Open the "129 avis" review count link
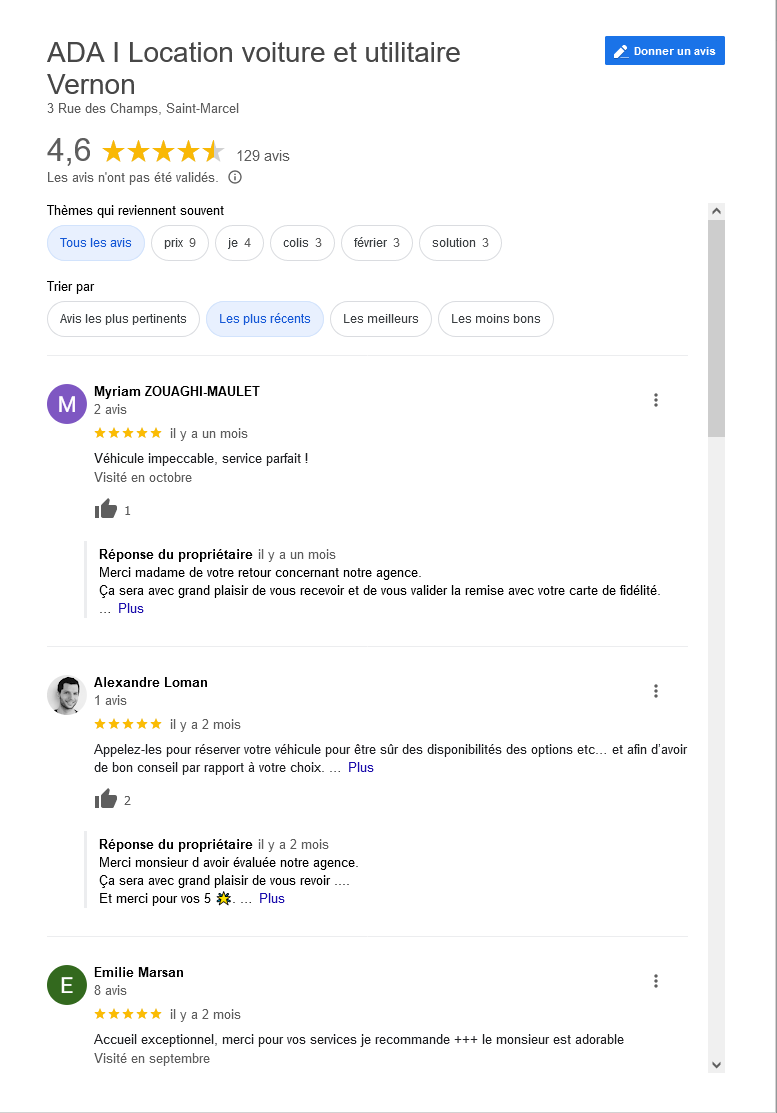The width and height of the screenshot is (777, 1113). (x=263, y=156)
